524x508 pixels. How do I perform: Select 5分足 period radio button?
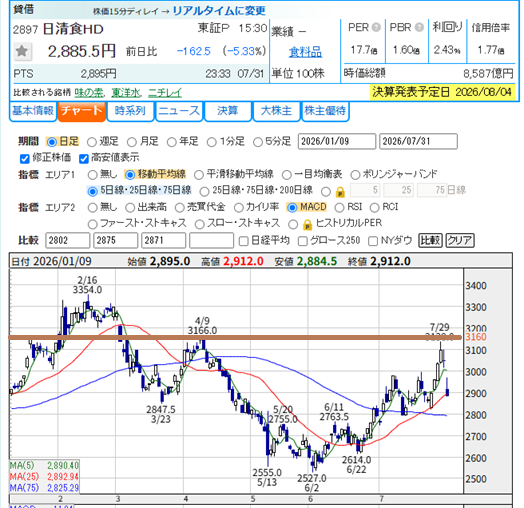(x=258, y=142)
